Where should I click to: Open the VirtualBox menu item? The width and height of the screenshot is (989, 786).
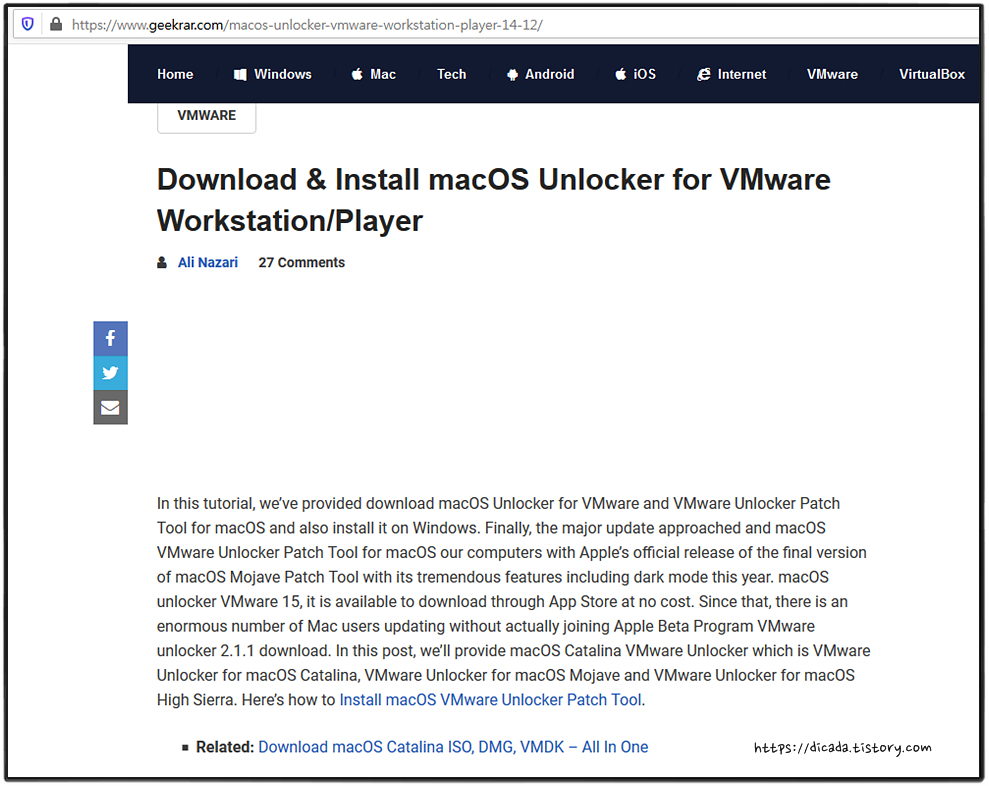[932, 74]
